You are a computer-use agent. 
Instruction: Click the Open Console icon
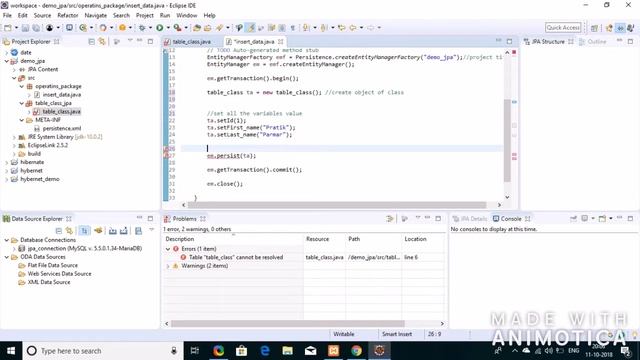coord(602,219)
